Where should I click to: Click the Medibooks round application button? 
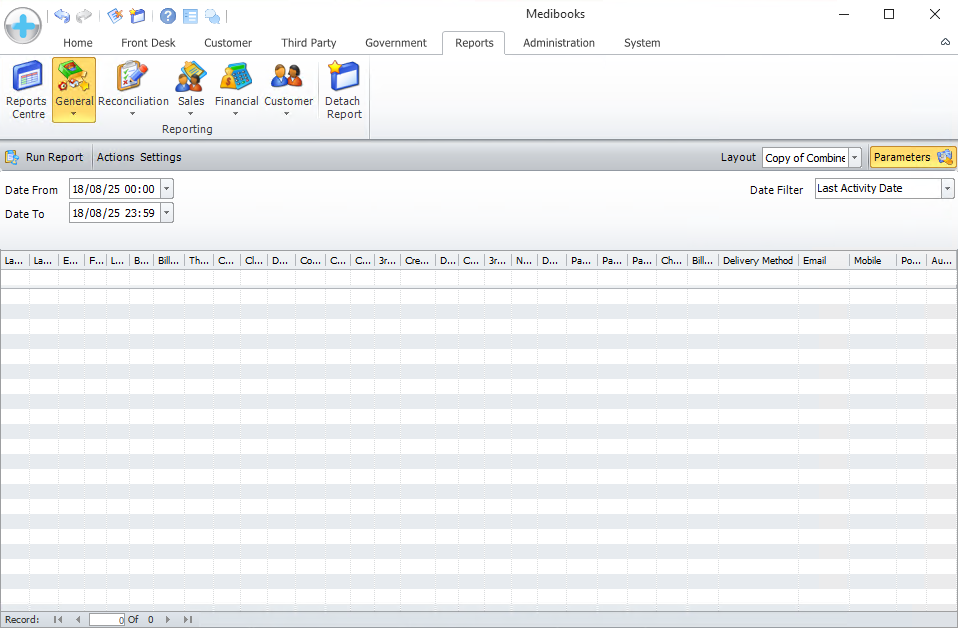click(x=23, y=23)
